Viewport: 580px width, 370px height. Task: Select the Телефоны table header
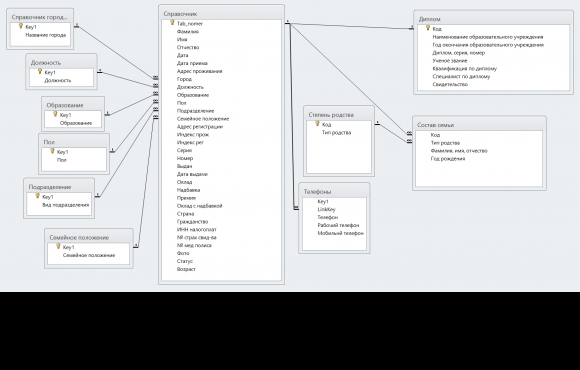point(334,192)
